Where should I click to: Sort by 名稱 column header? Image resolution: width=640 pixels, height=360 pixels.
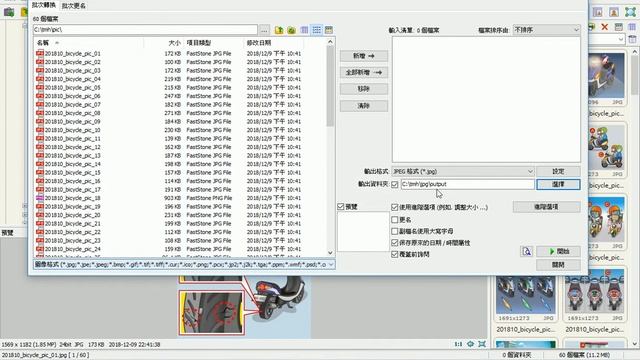[x=43, y=43]
